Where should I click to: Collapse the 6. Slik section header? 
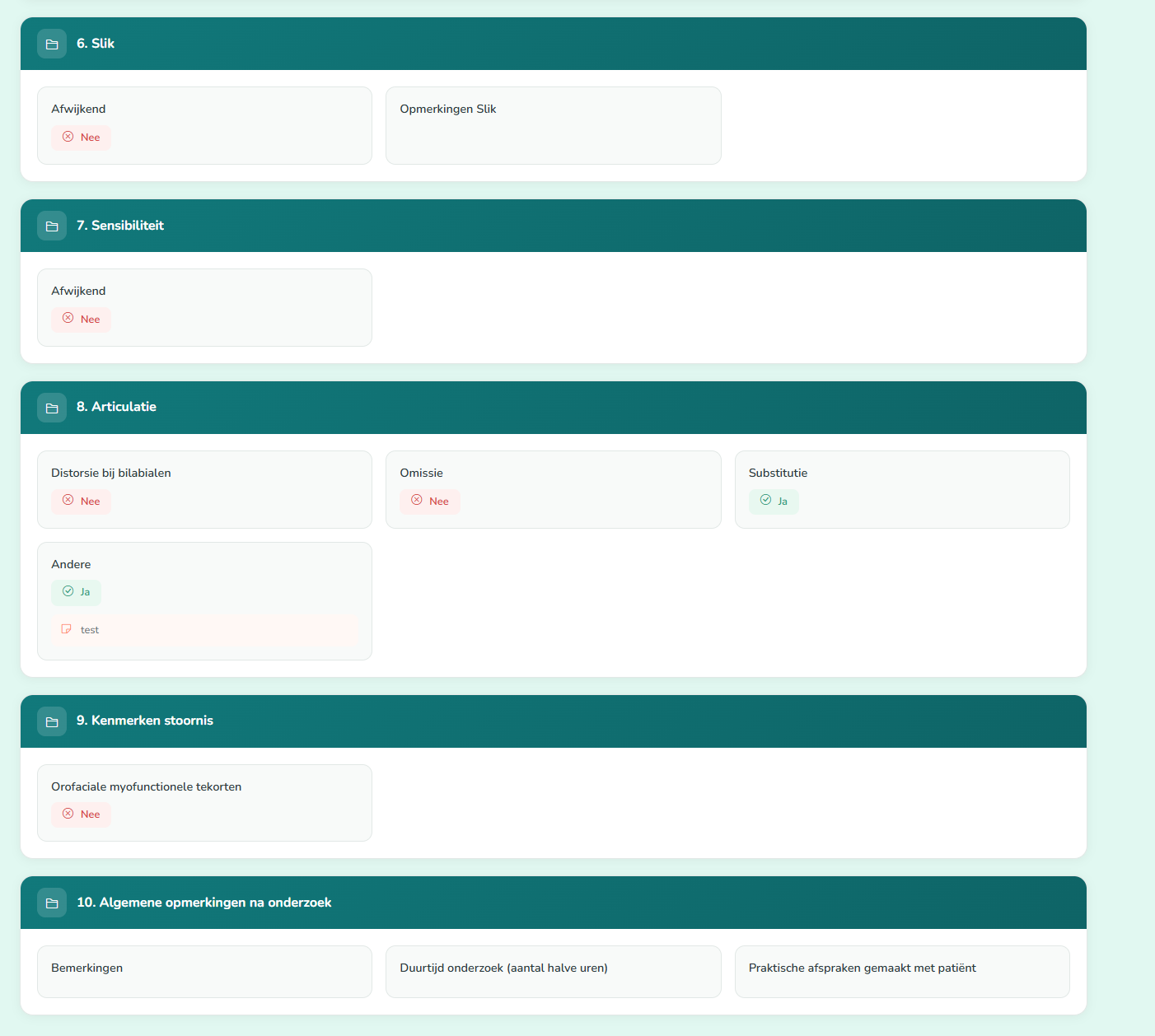click(553, 44)
